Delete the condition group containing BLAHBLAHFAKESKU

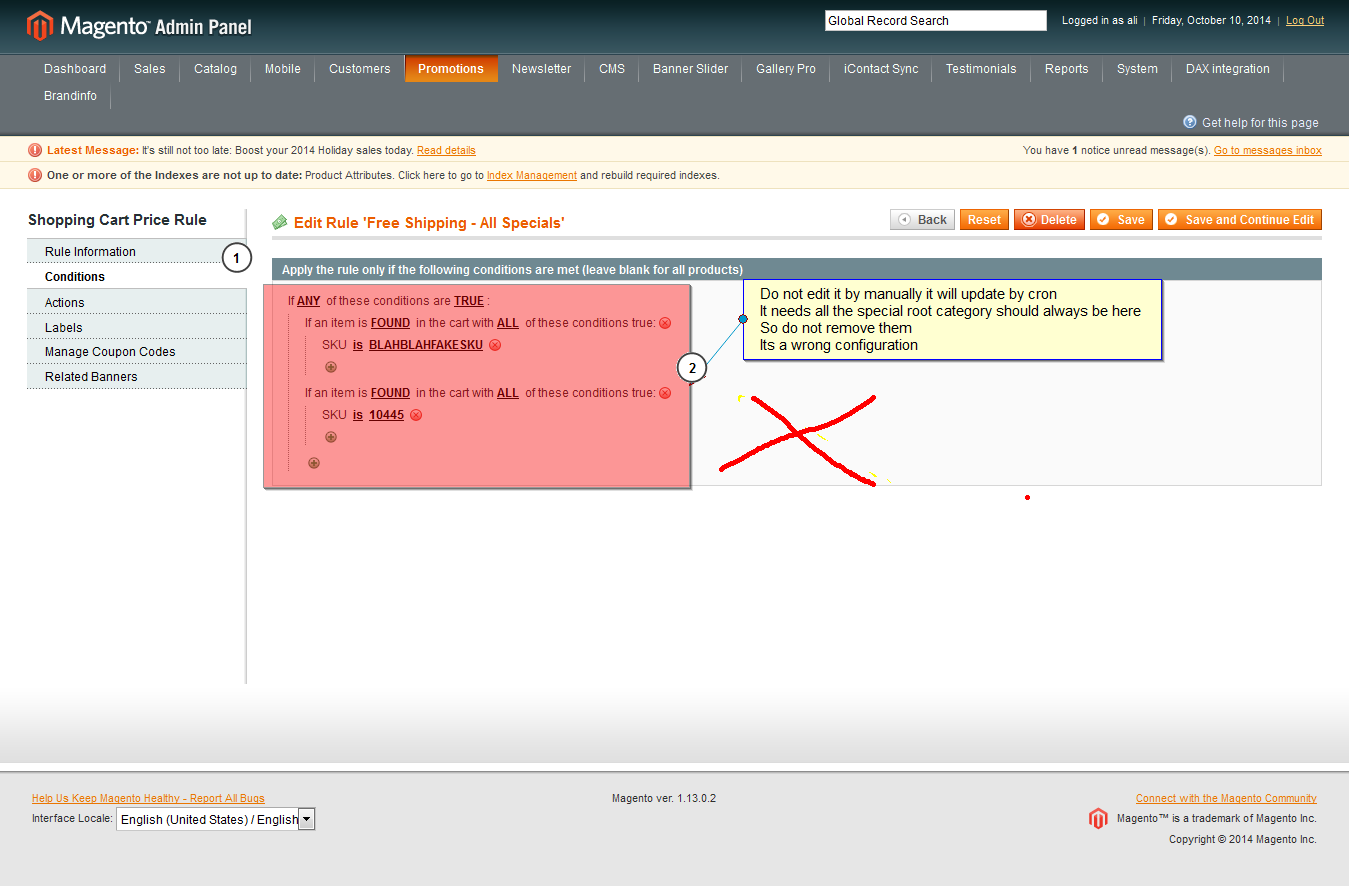coord(665,323)
